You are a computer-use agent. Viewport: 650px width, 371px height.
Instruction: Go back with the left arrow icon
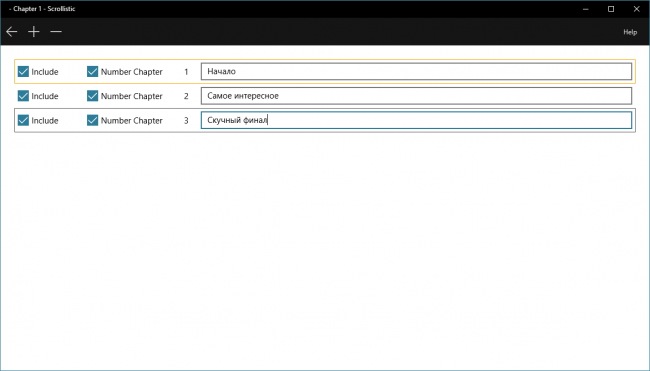12,32
